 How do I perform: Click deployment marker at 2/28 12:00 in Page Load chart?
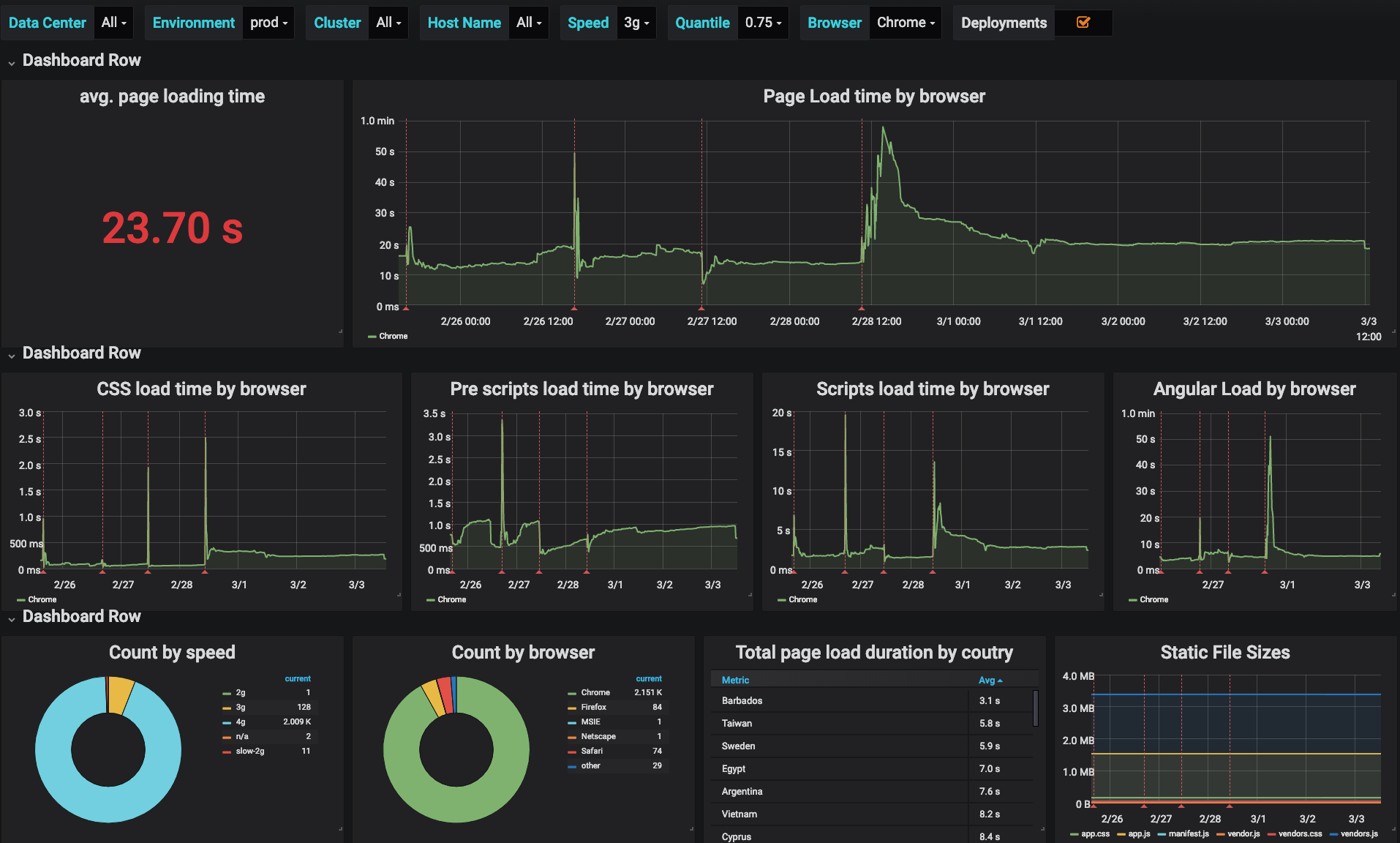point(862,308)
